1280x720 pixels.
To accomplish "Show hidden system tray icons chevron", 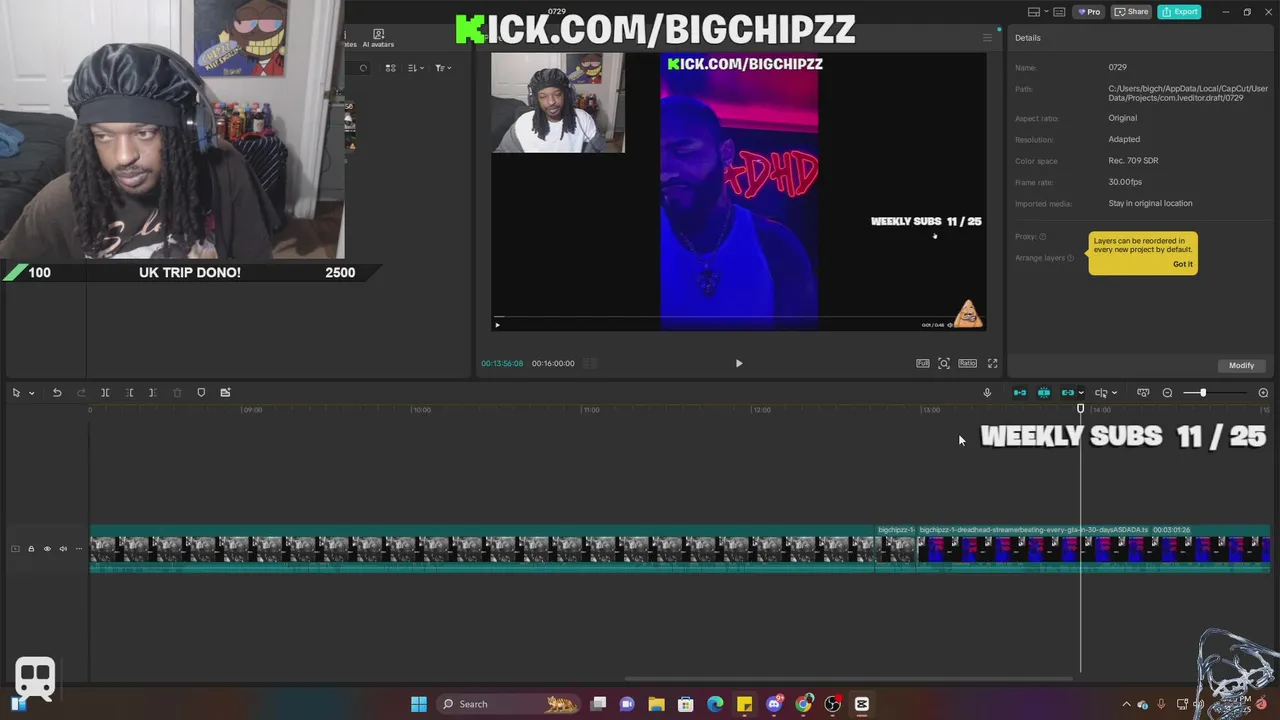I will tap(1126, 704).
